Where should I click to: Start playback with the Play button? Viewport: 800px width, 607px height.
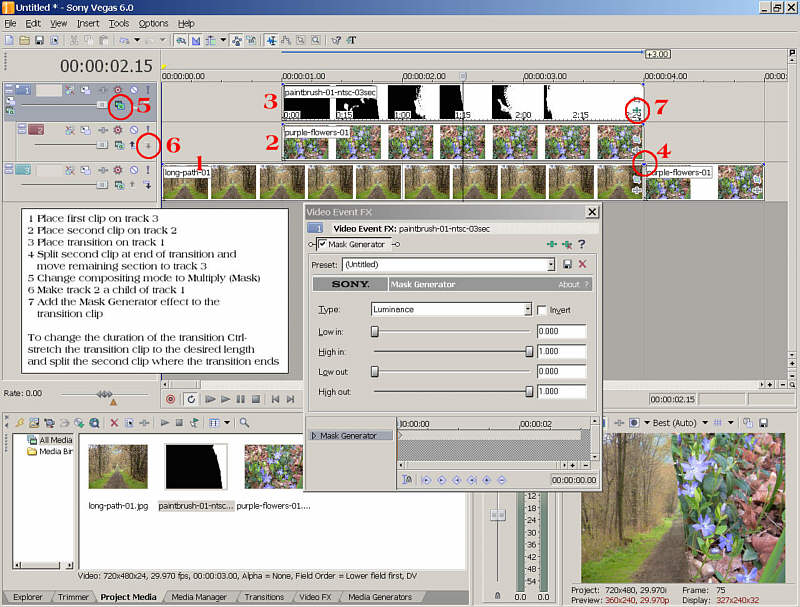[225, 399]
